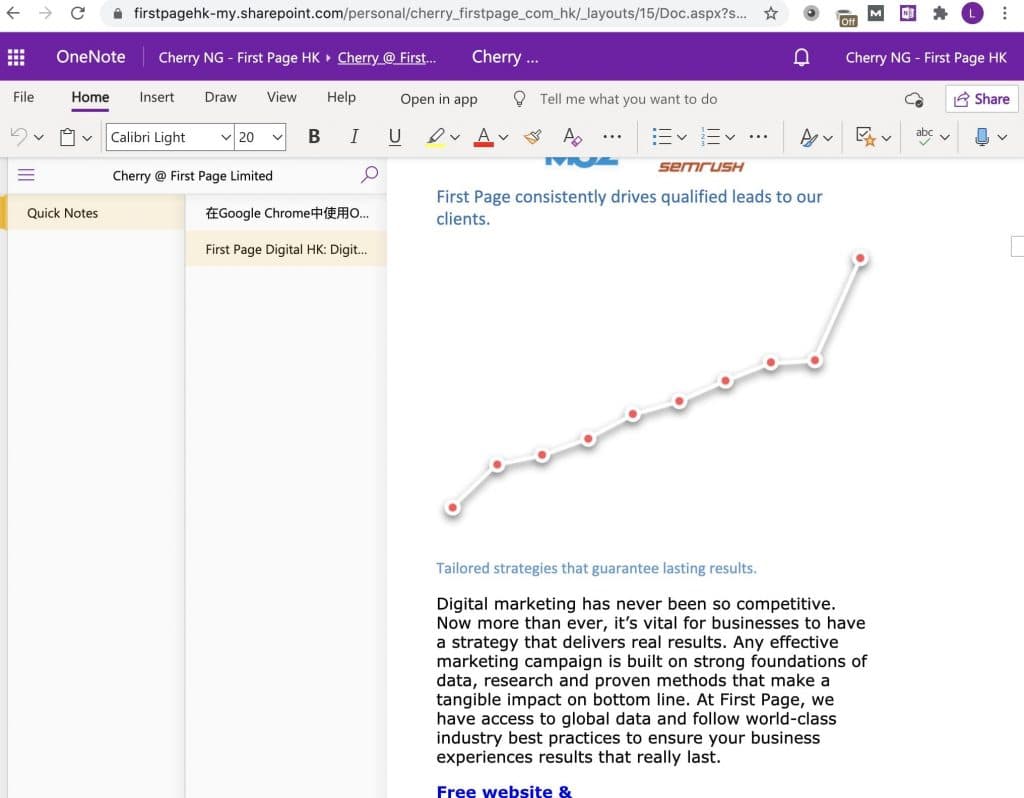Select the Format Painter brush
1024x798 pixels.
[532, 137]
